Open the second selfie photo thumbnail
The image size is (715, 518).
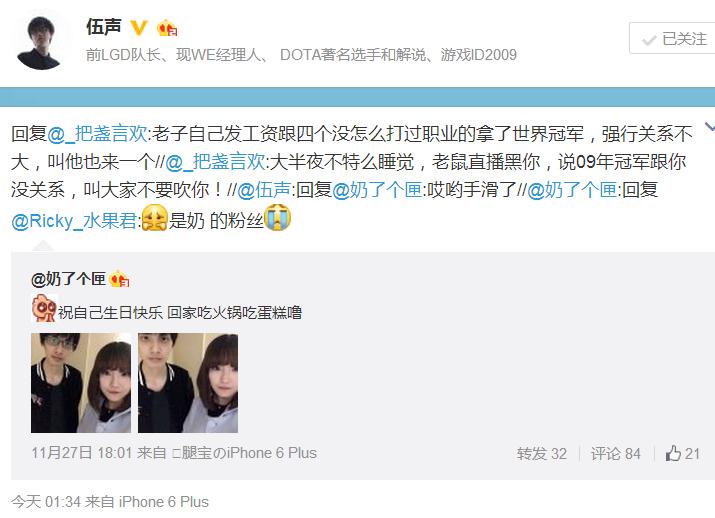pos(188,383)
